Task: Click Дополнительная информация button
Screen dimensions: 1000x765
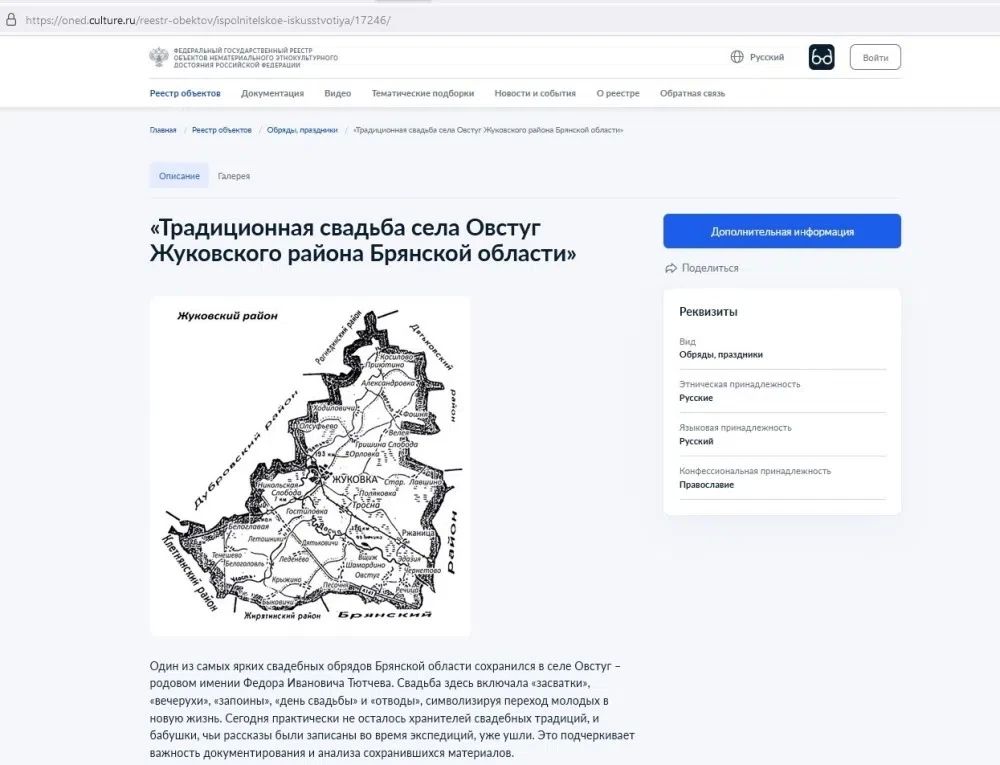Action: [782, 231]
